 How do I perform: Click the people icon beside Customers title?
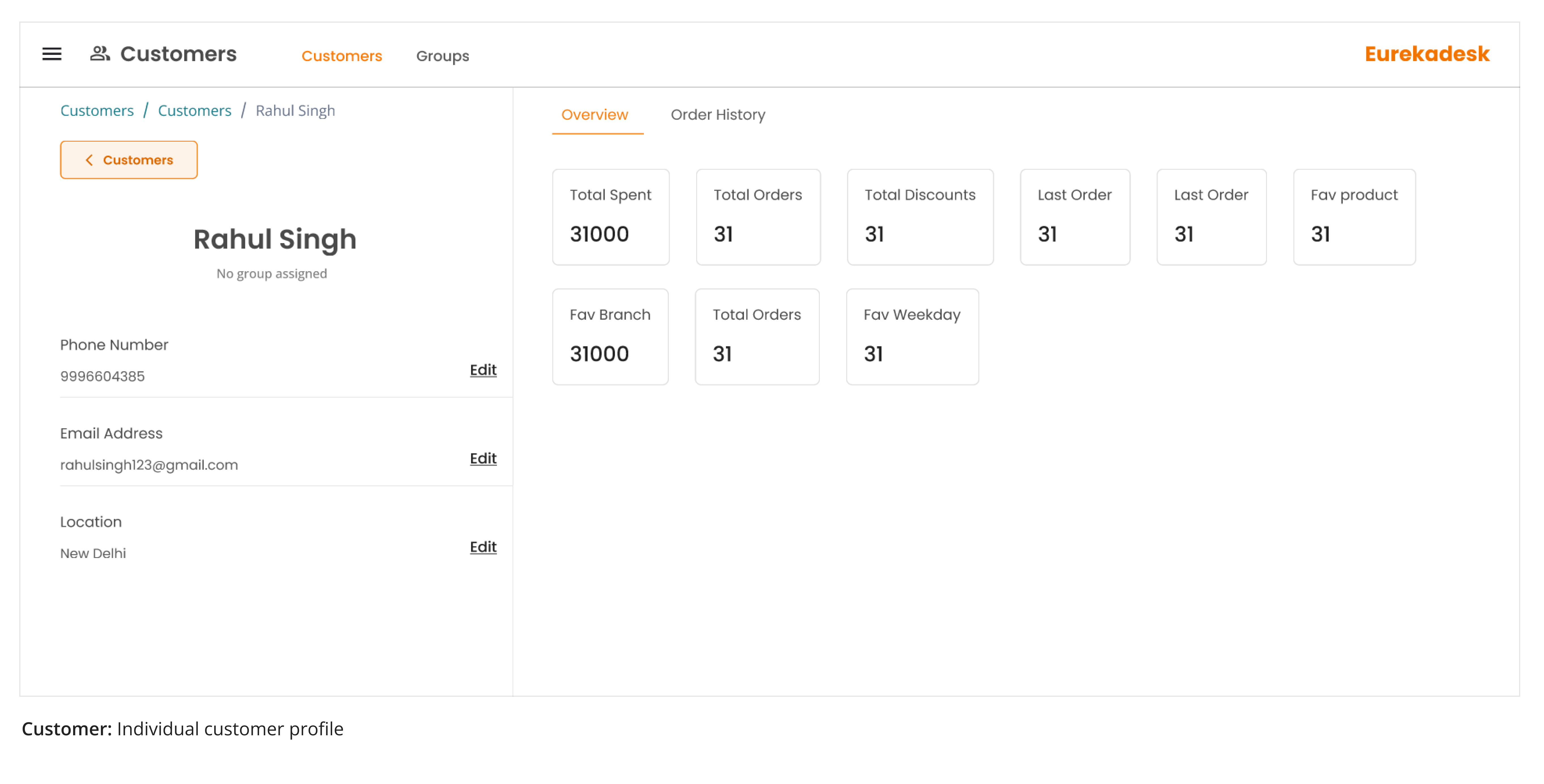pyautogui.click(x=99, y=54)
